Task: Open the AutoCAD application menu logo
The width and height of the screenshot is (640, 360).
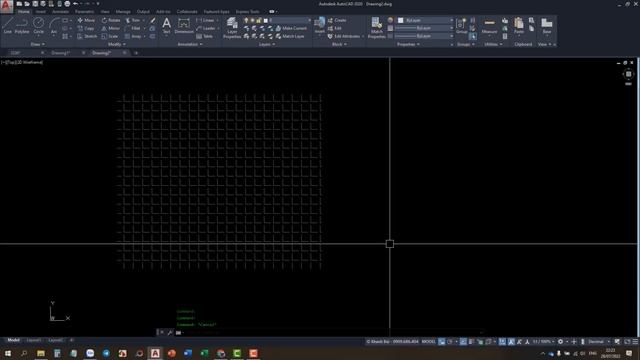Action: pos(6,6)
